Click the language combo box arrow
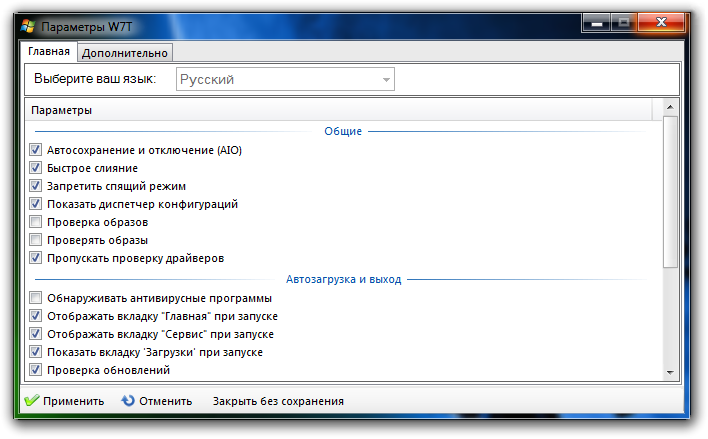The height and width of the screenshot is (439, 708). [x=385, y=79]
